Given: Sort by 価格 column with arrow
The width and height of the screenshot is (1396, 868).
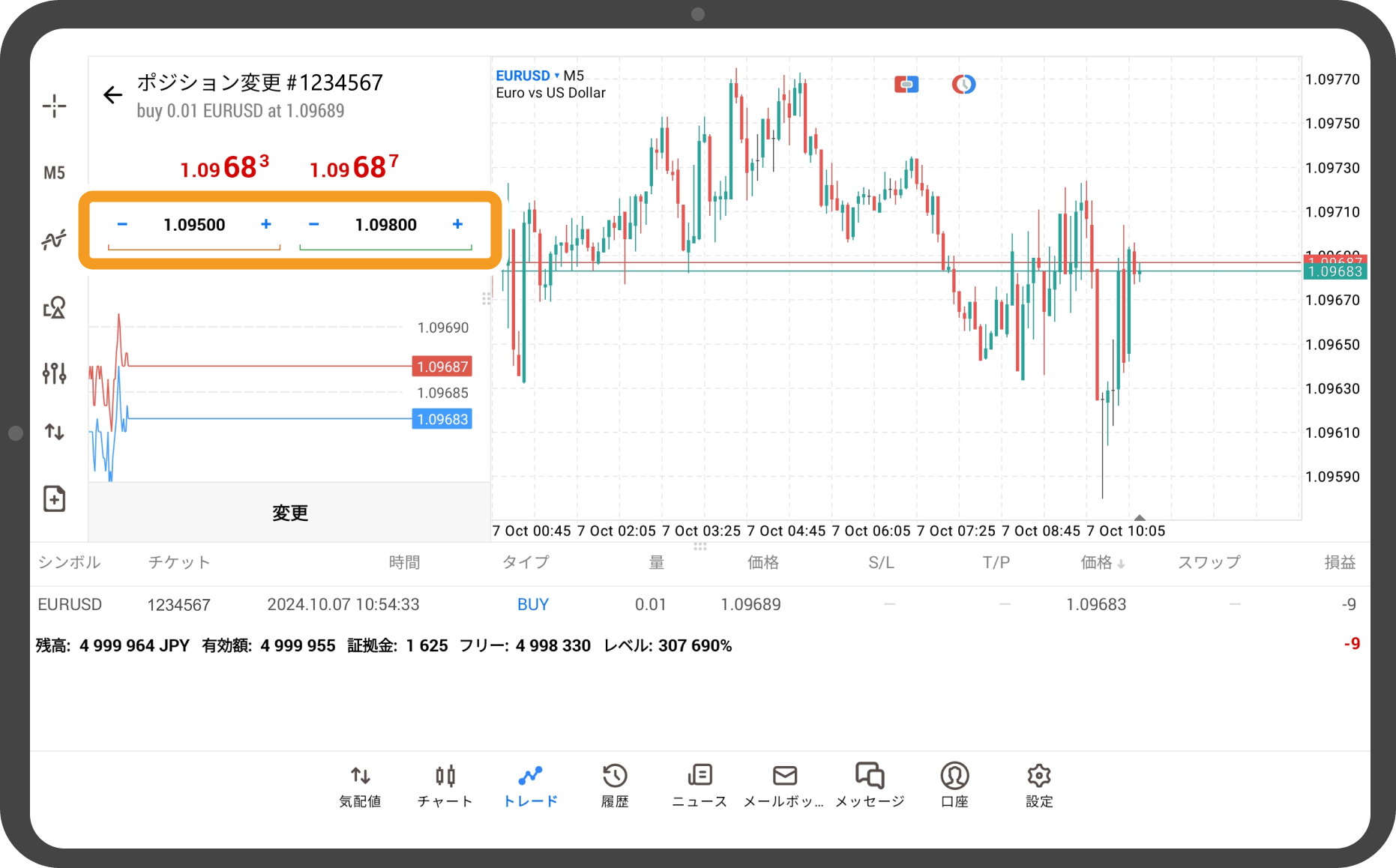Looking at the screenshot, I should point(1102,563).
